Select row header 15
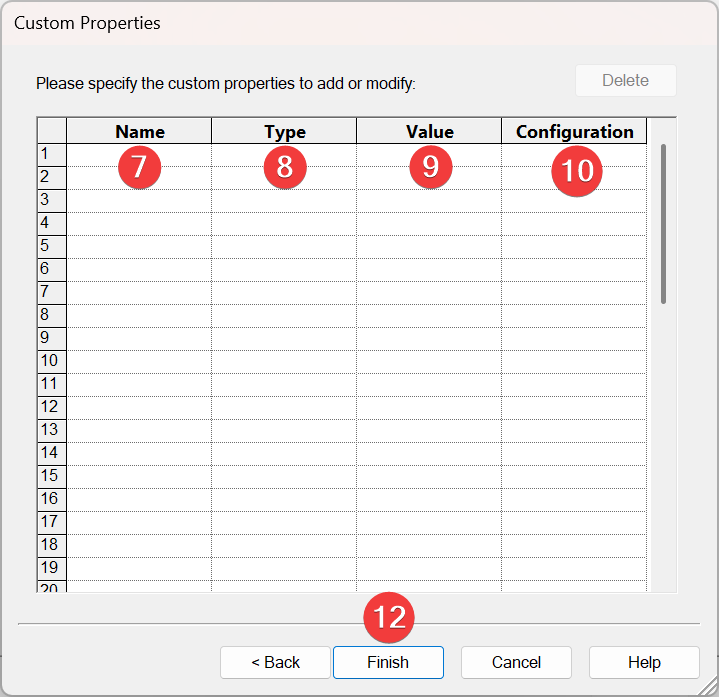The width and height of the screenshot is (719, 697). tap(52, 477)
